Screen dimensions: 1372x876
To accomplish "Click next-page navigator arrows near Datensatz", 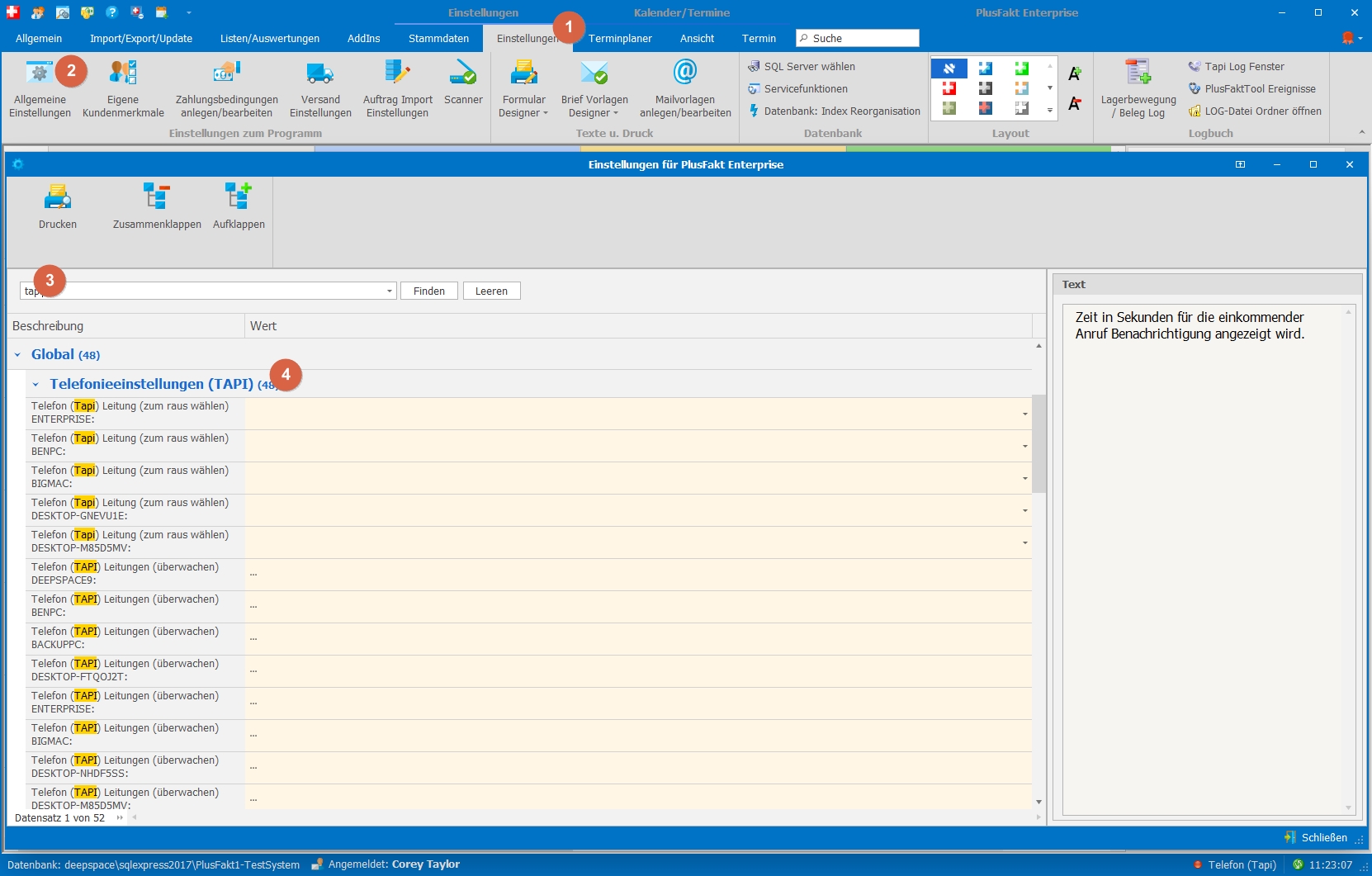I will [120, 818].
